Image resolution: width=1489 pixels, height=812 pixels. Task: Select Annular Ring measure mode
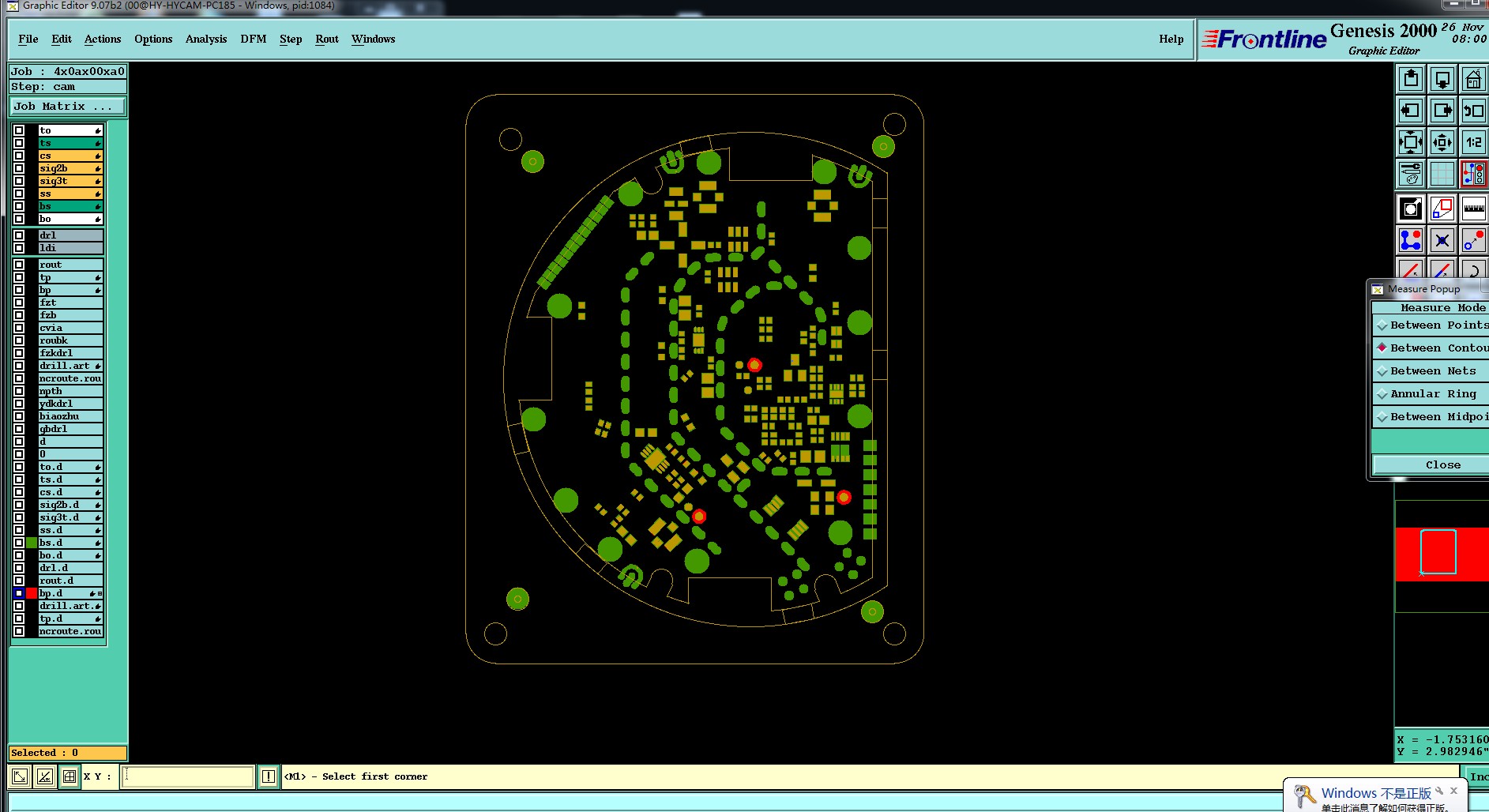tap(1431, 394)
